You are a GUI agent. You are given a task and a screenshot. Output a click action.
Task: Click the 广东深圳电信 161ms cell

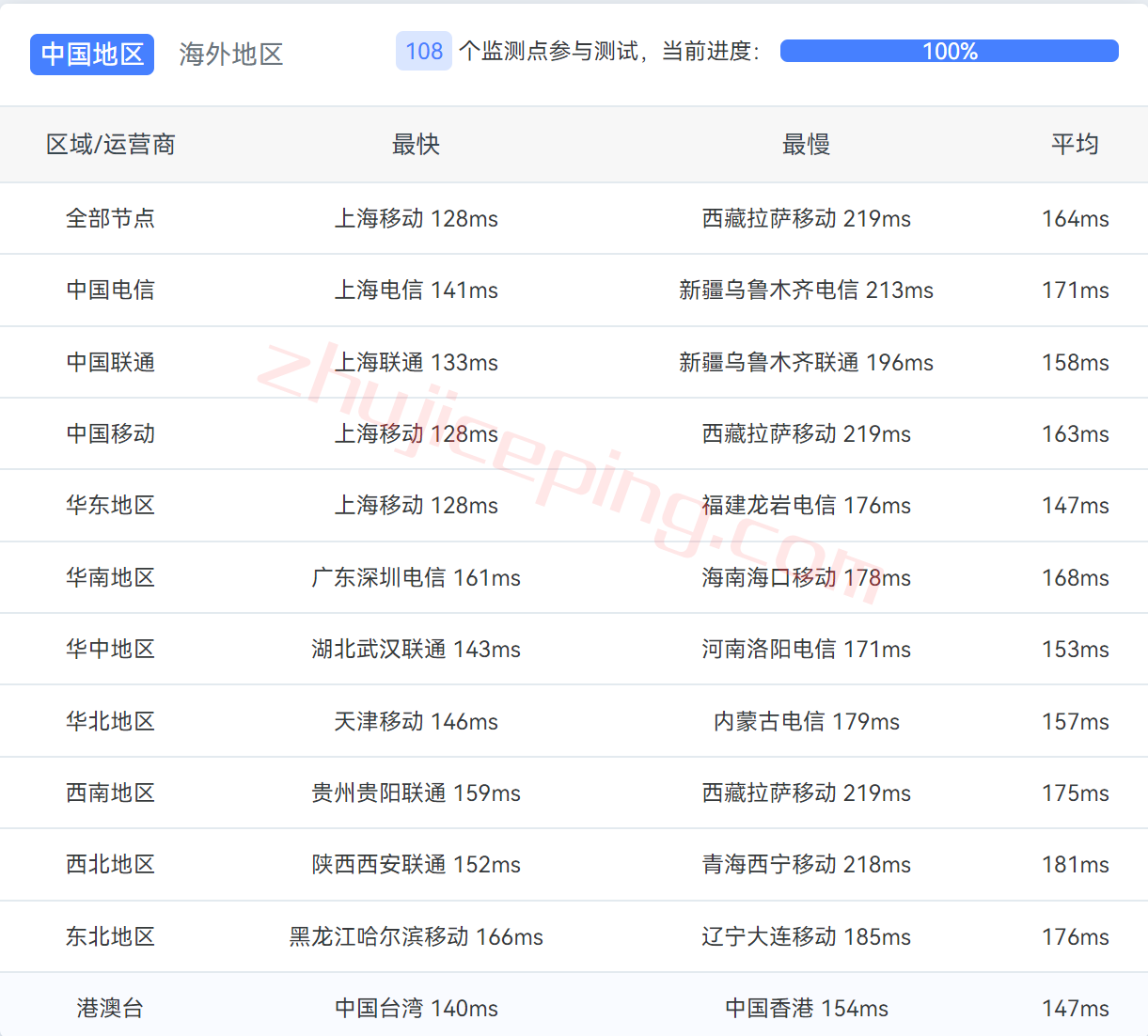pyautogui.click(x=417, y=577)
